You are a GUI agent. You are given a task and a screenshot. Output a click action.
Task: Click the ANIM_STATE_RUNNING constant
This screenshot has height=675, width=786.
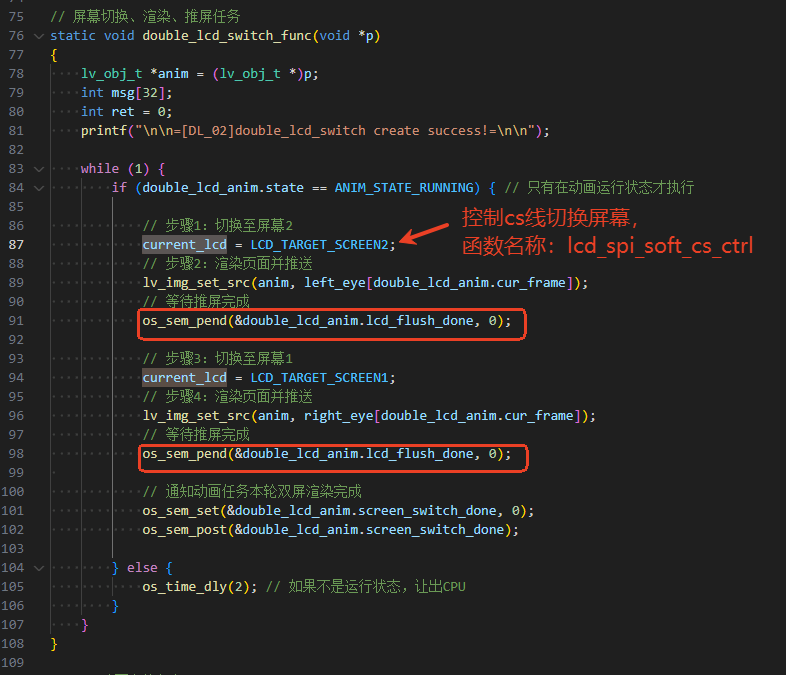point(404,188)
